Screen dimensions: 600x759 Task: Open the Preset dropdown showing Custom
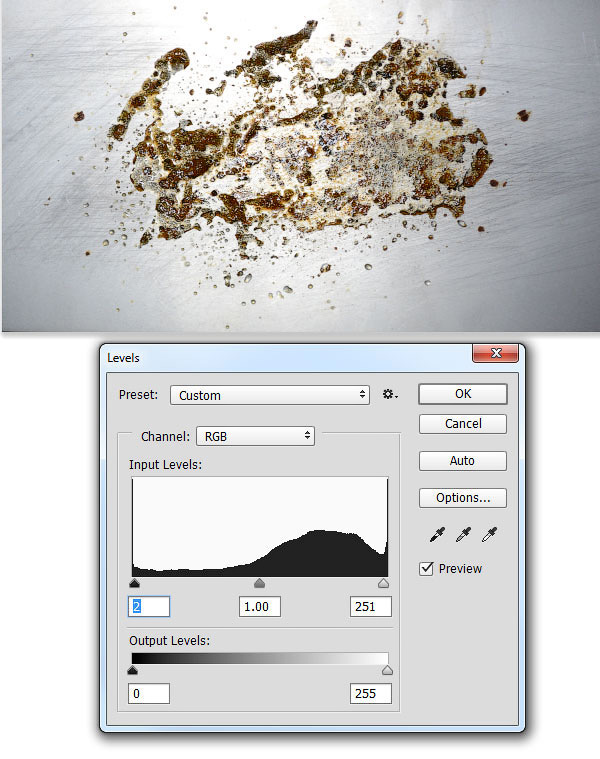pos(270,395)
